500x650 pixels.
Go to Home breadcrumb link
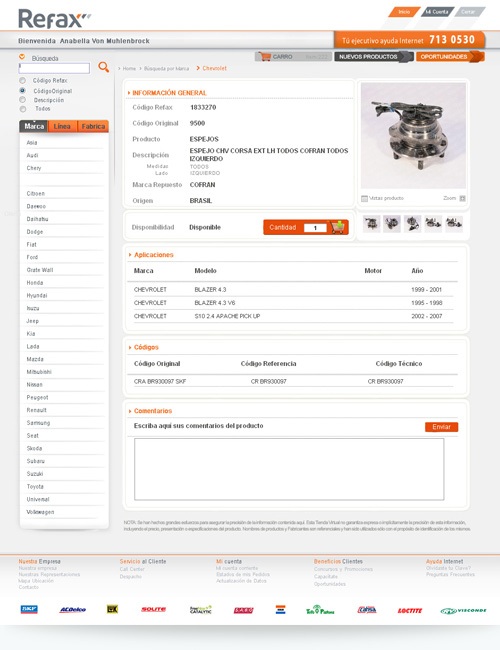(x=129, y=68)
